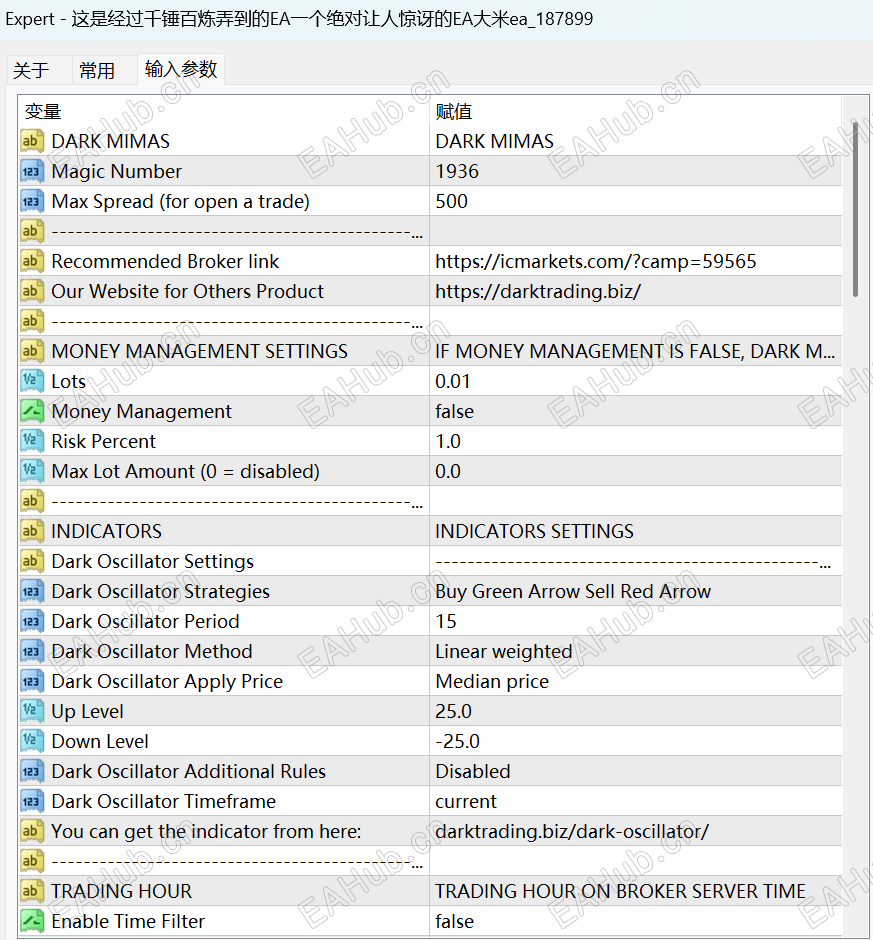Click the Disabled value for Additional Rules
873x940 pixels.
(x=472, y=771)
